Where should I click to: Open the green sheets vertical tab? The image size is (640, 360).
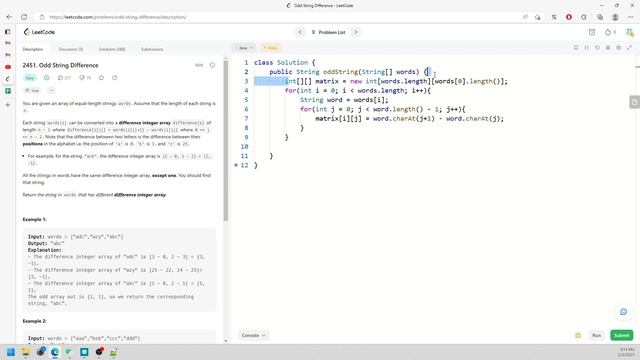(8, 91)
